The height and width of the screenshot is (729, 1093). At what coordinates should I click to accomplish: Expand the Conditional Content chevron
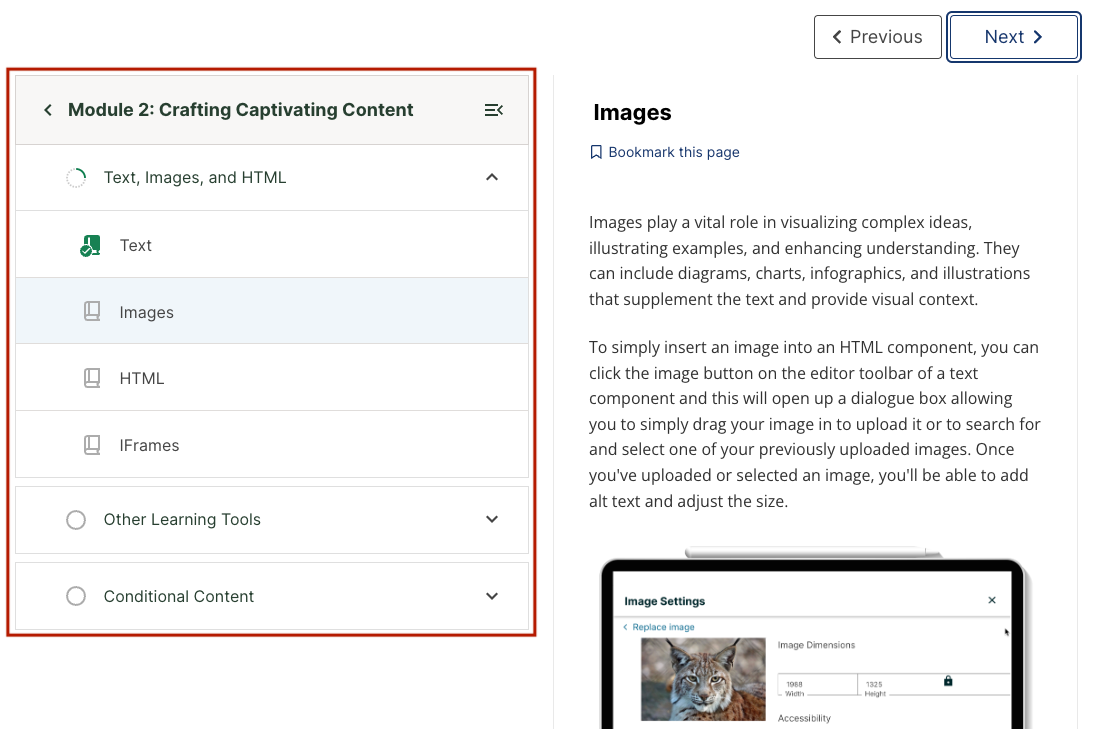(491, 596)
